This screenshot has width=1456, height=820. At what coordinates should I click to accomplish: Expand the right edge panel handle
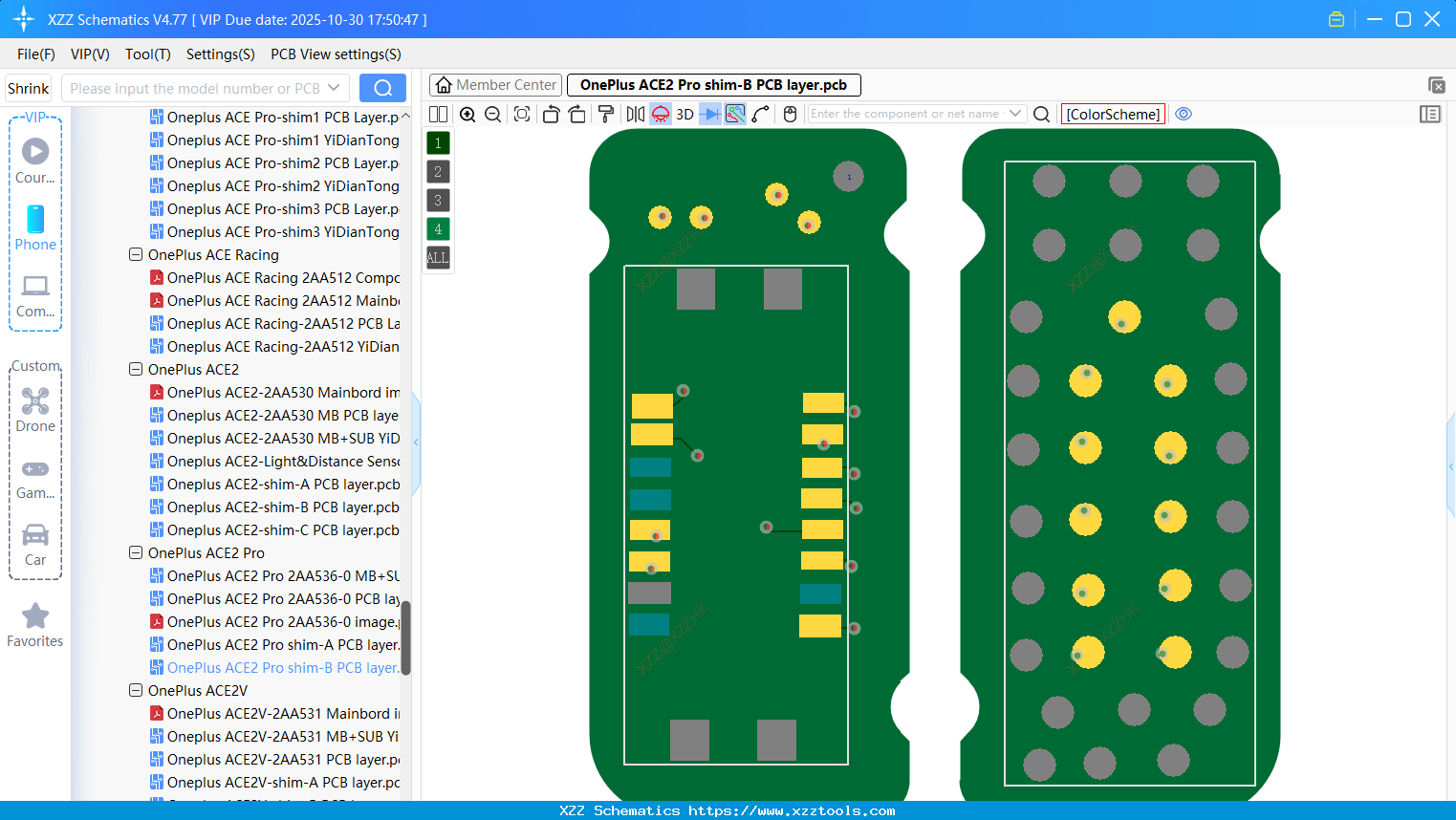1451,466
